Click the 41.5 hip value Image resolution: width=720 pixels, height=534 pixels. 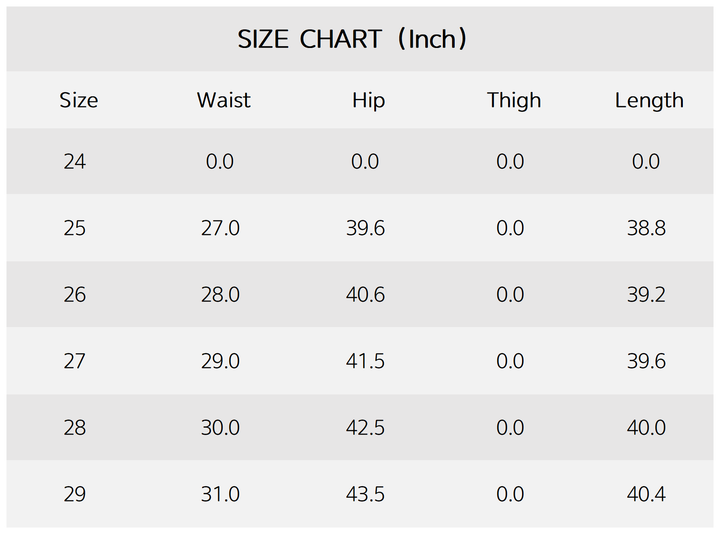(365, 361)
